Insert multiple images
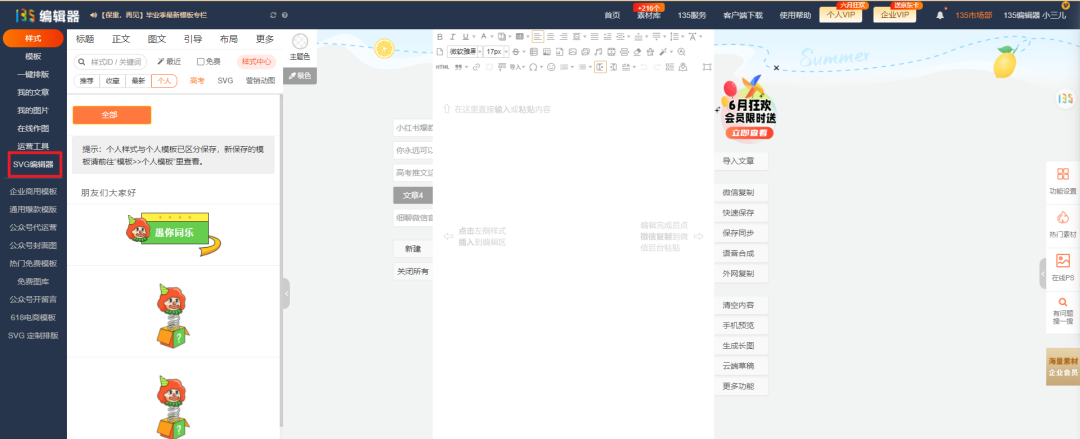1080x439 pixels. pos(585,52)
